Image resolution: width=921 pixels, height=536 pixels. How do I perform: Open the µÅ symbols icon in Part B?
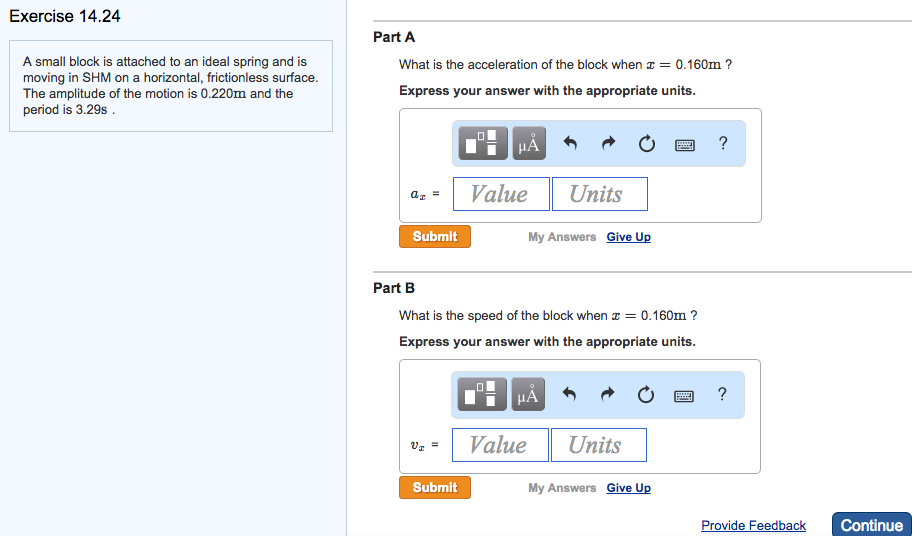coord(529,395)
